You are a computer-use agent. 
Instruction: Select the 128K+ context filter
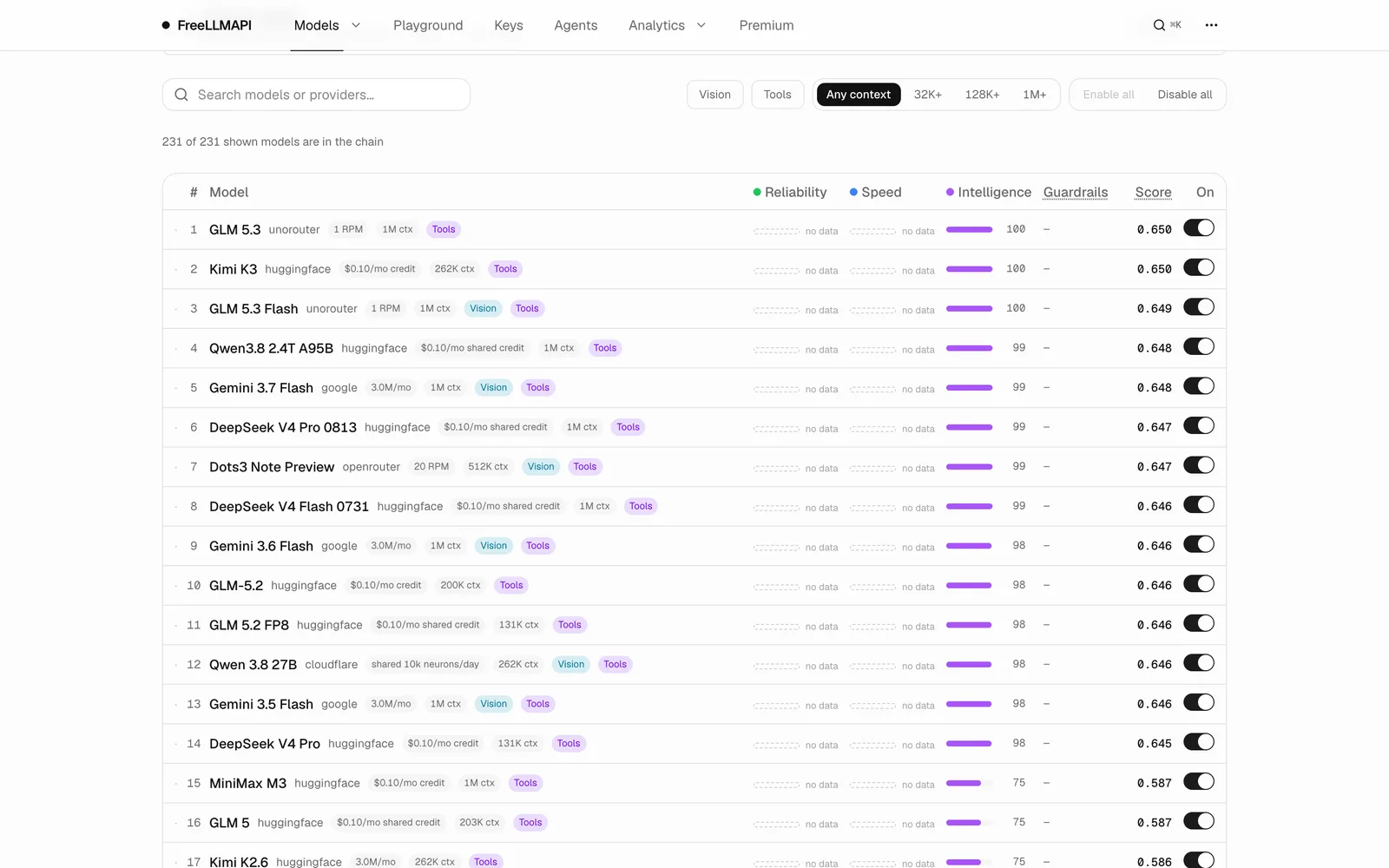coord(982,95)
